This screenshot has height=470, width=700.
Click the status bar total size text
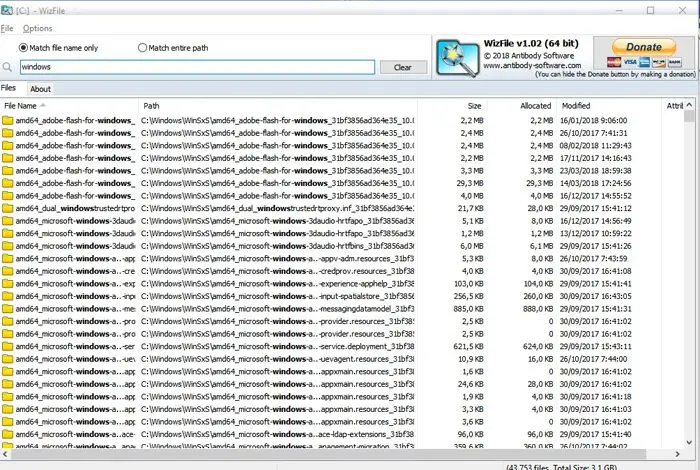pos(562,467)
